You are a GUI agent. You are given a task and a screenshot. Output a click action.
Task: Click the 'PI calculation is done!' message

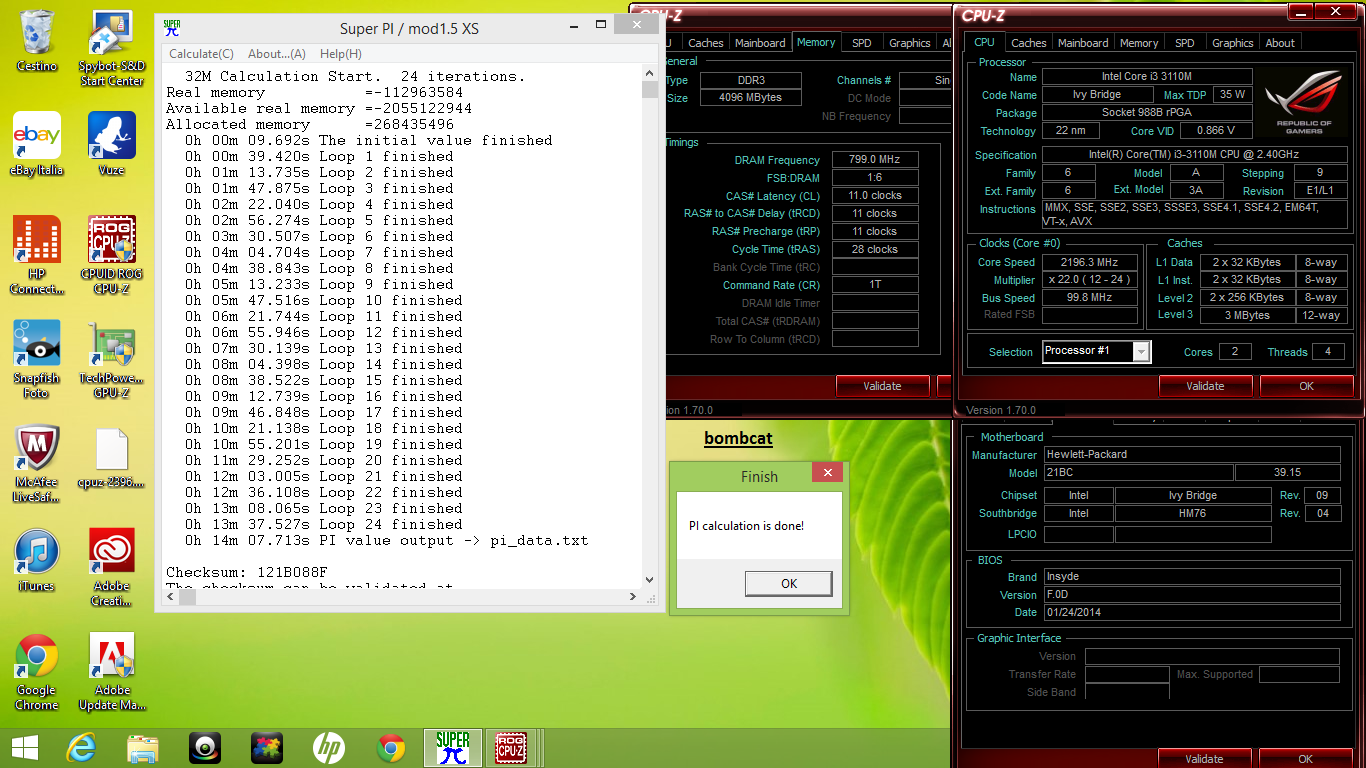pos(746,526)
